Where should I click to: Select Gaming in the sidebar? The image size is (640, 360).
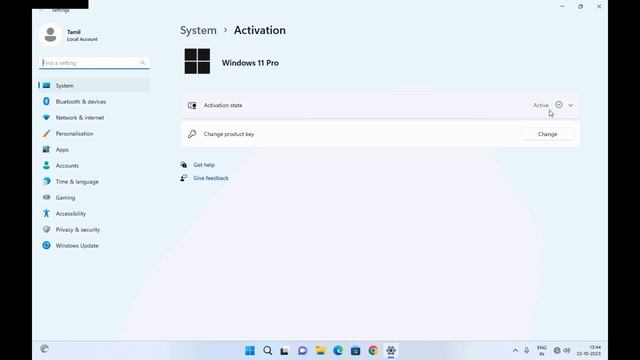94,198
